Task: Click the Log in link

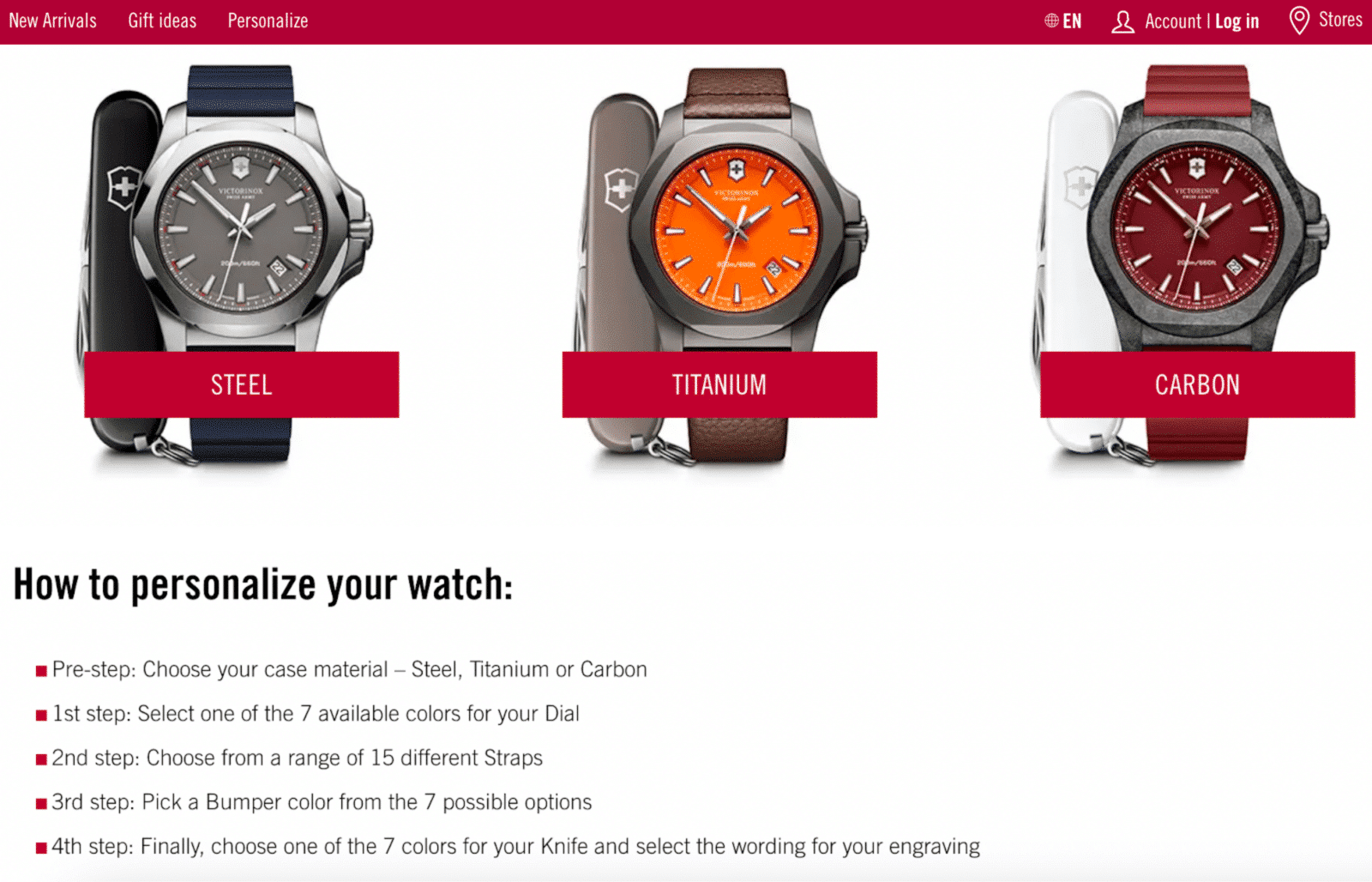Action: 1237,21
